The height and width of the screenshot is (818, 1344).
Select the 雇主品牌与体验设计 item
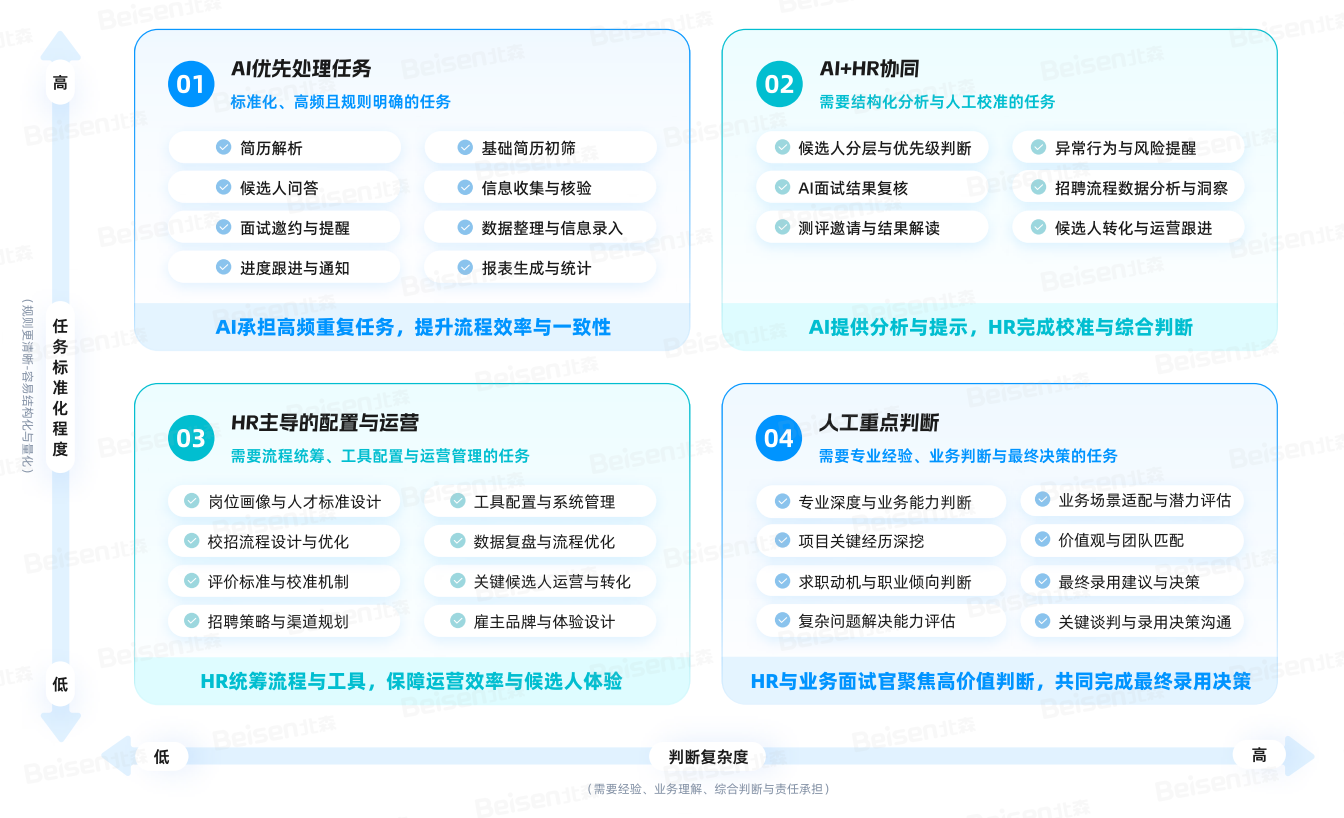tap(540, 621)
